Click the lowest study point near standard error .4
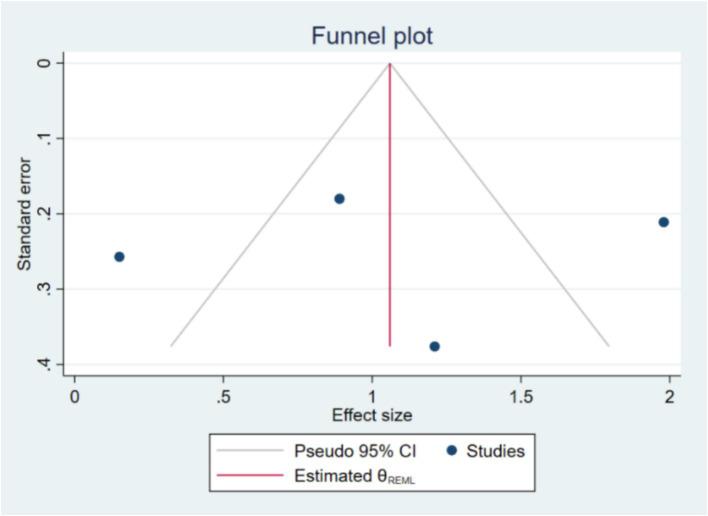Viewport: 708px width, 516px height. 434,346
